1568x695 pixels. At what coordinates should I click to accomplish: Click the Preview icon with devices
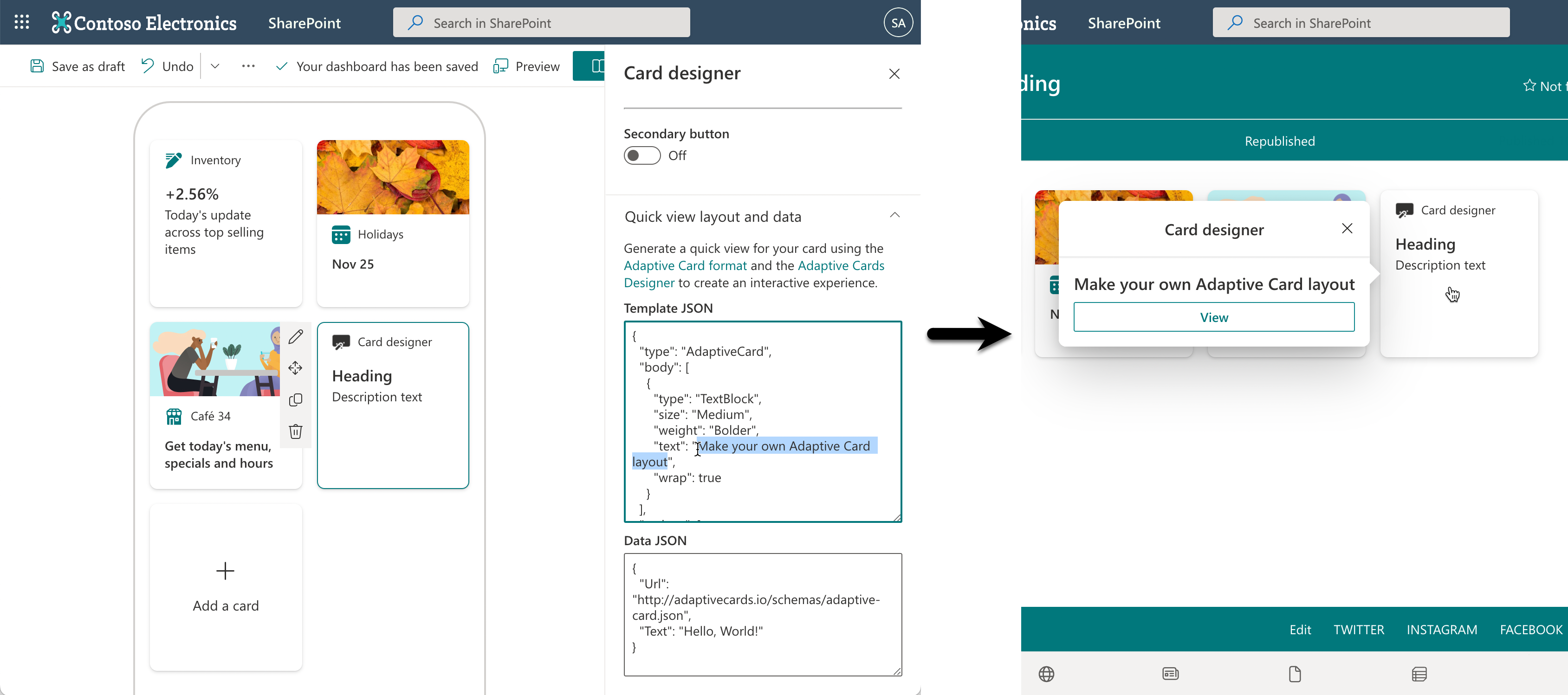click(502, 66)
